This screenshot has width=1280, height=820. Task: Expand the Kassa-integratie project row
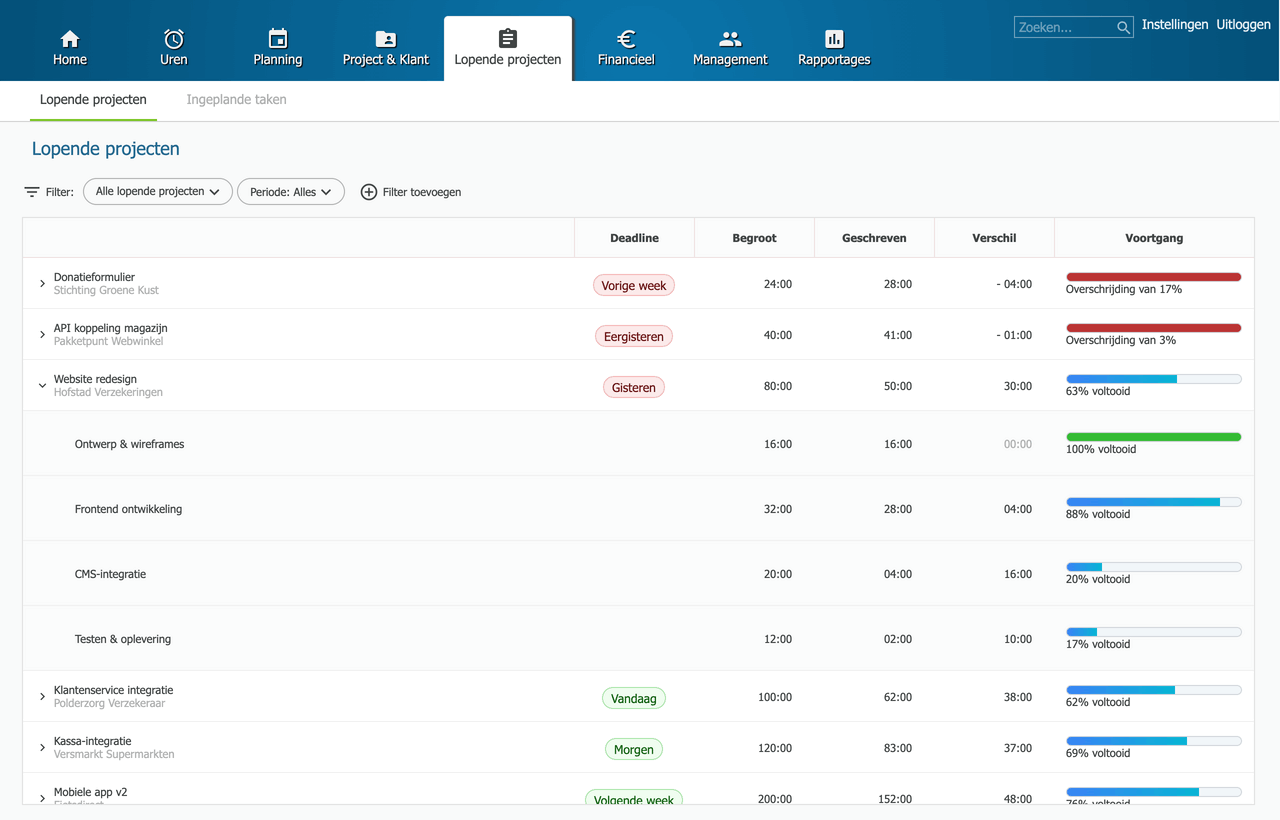tap(42, 748)
